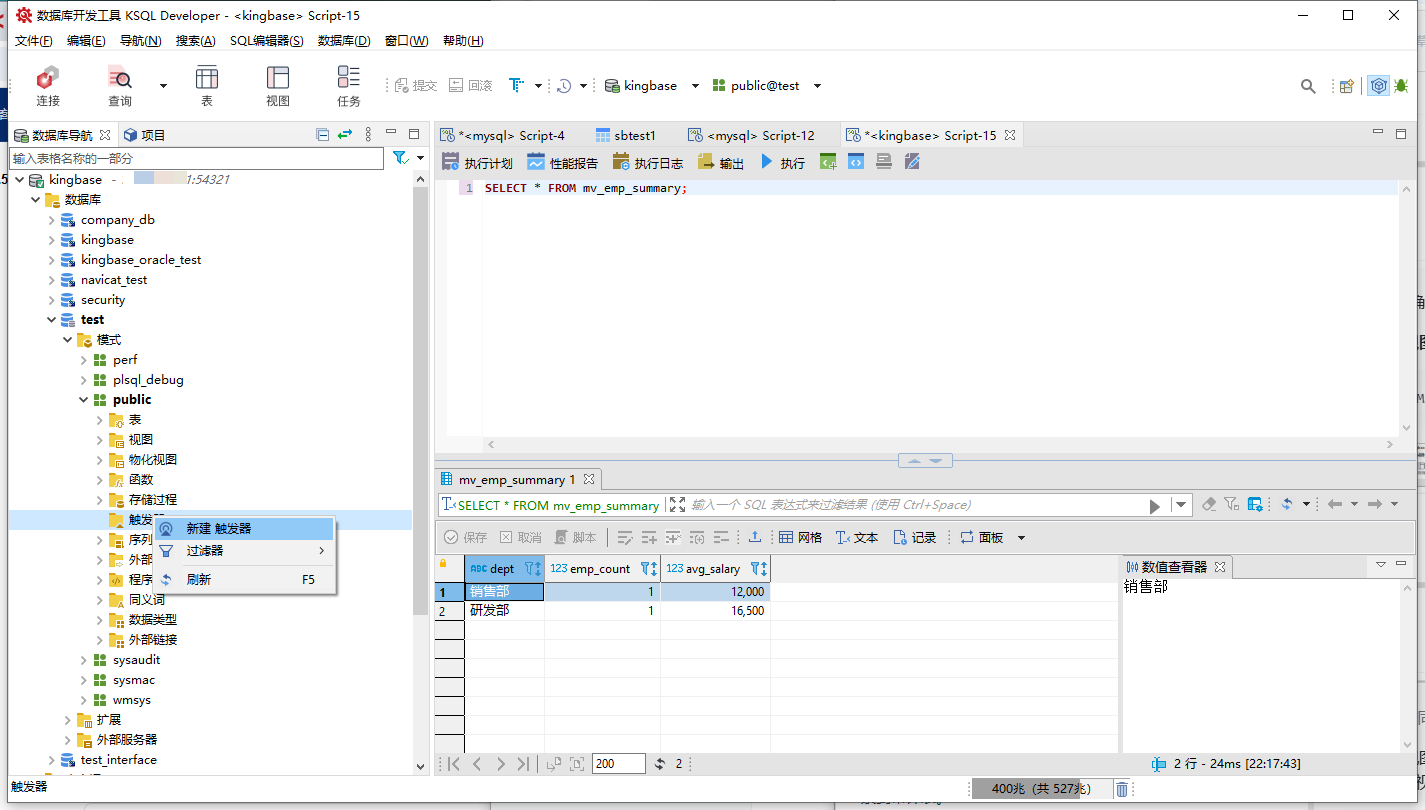Click the table name filter input field
This screenshot has width=1425, height=810.
[x=196, y=158]
